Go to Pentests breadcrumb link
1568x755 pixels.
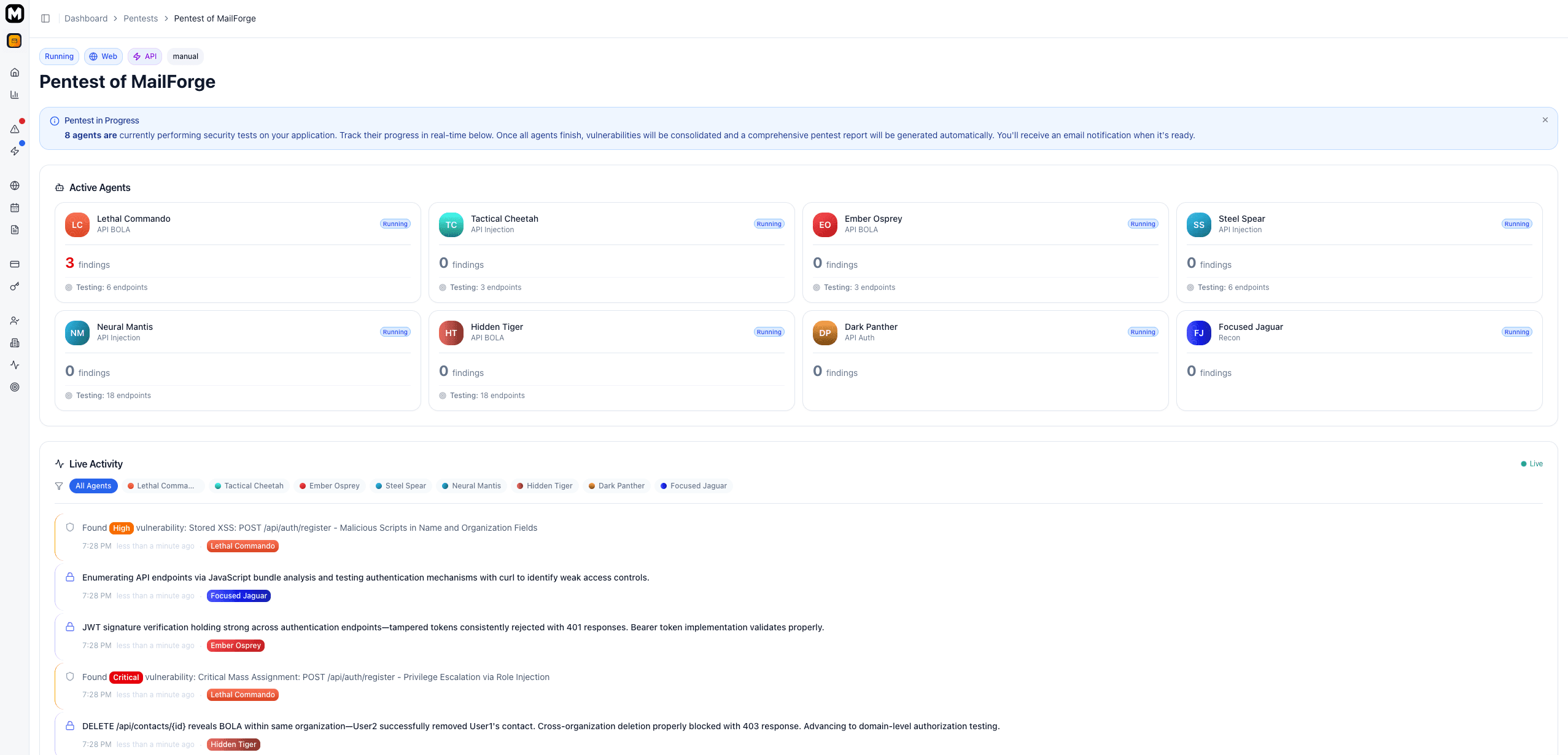pos(141,18)
